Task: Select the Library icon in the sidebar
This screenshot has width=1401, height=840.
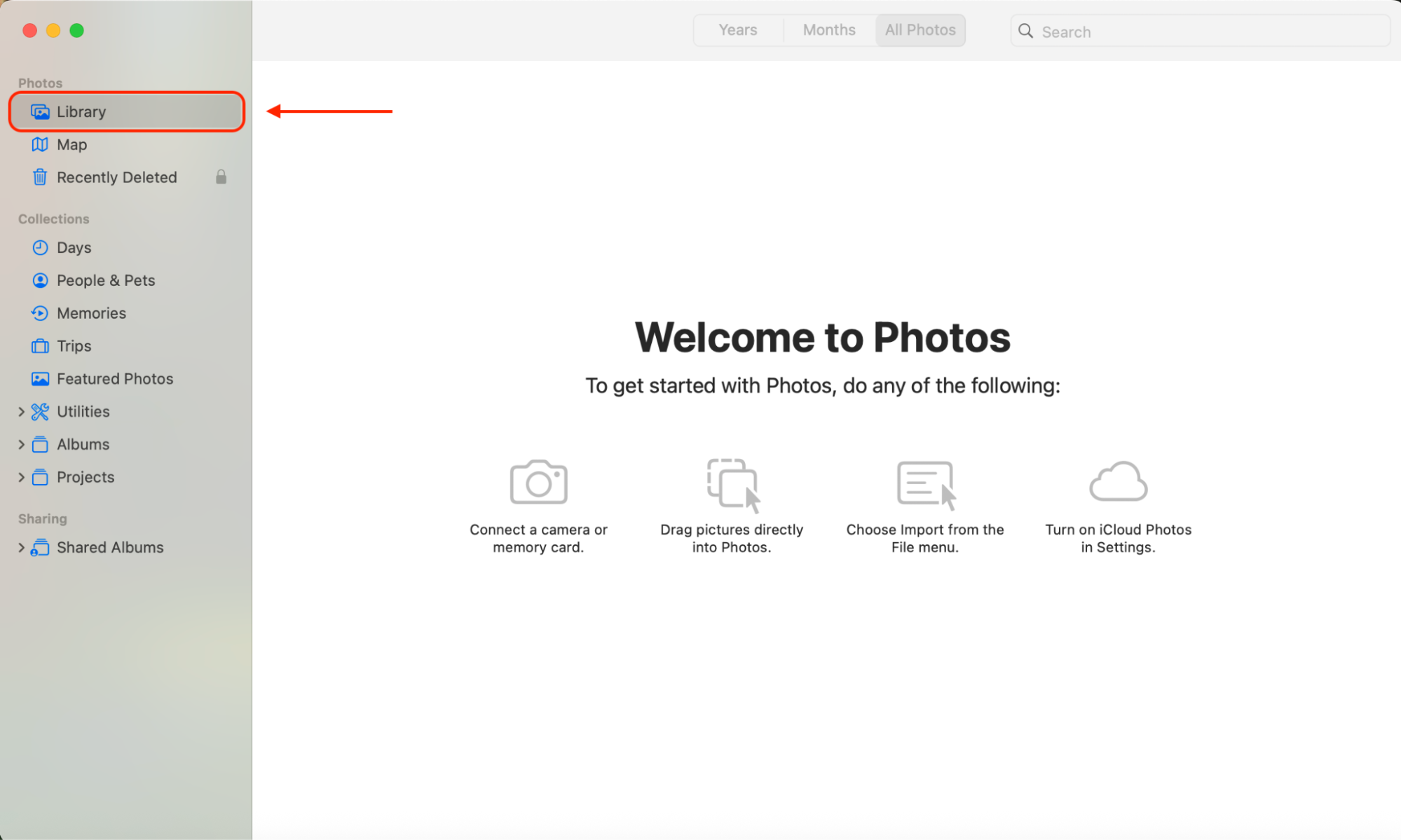Action: [x=40, y=111]
